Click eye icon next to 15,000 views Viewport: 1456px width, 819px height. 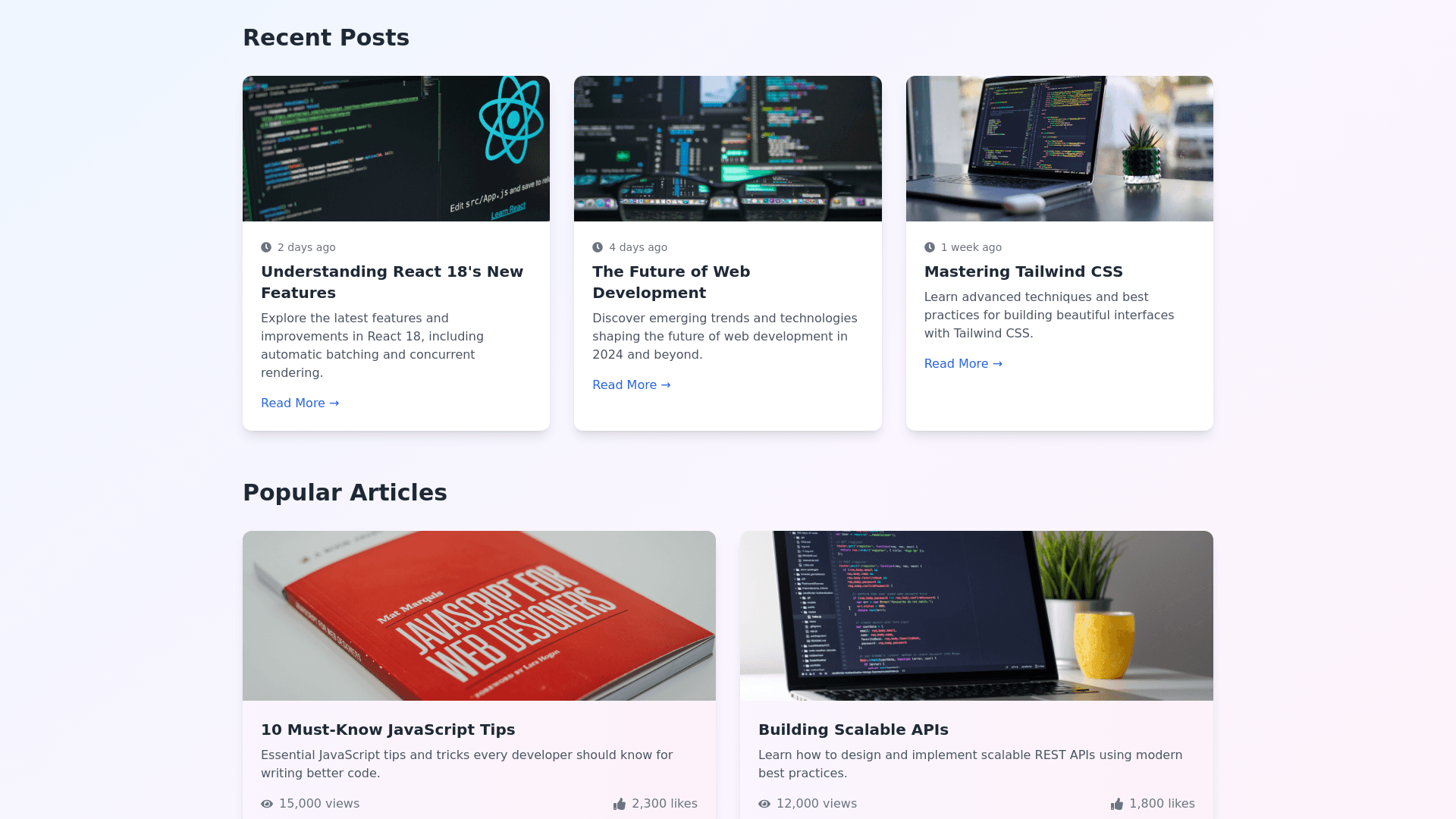pyautogui.click(x=267, y=804)
